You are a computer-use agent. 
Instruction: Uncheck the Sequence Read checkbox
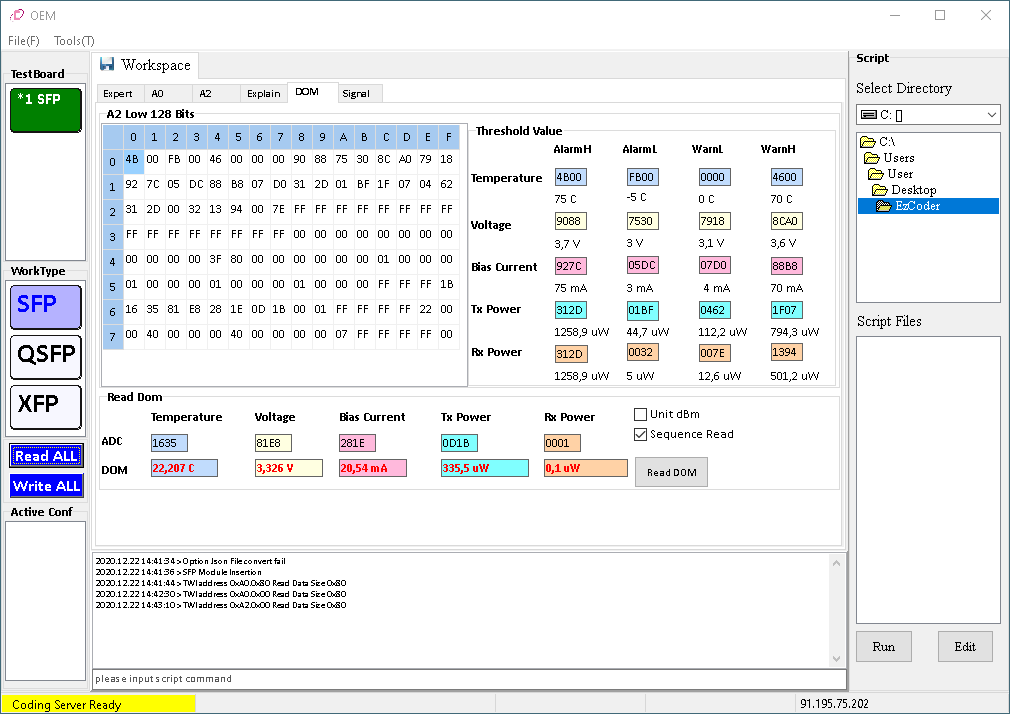click(x=641, y=434)
